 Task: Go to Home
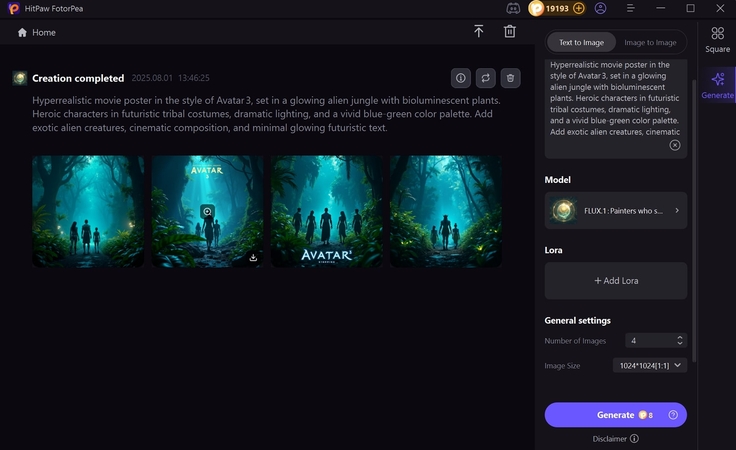coord(37,32)
